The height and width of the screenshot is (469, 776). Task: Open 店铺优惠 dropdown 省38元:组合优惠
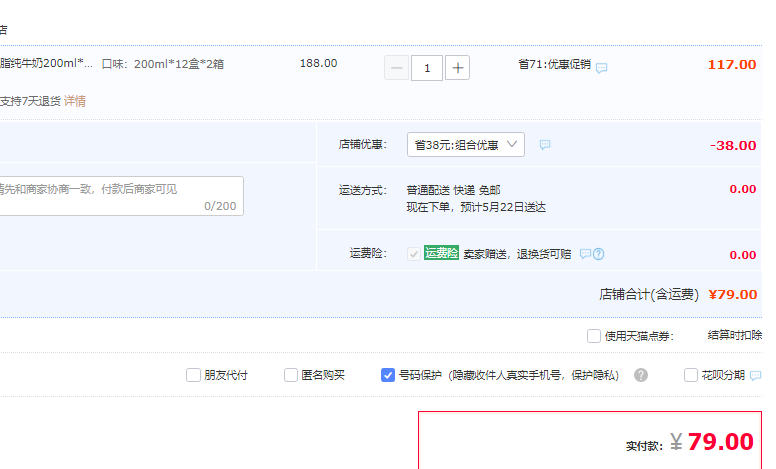(x=466, y=144)
